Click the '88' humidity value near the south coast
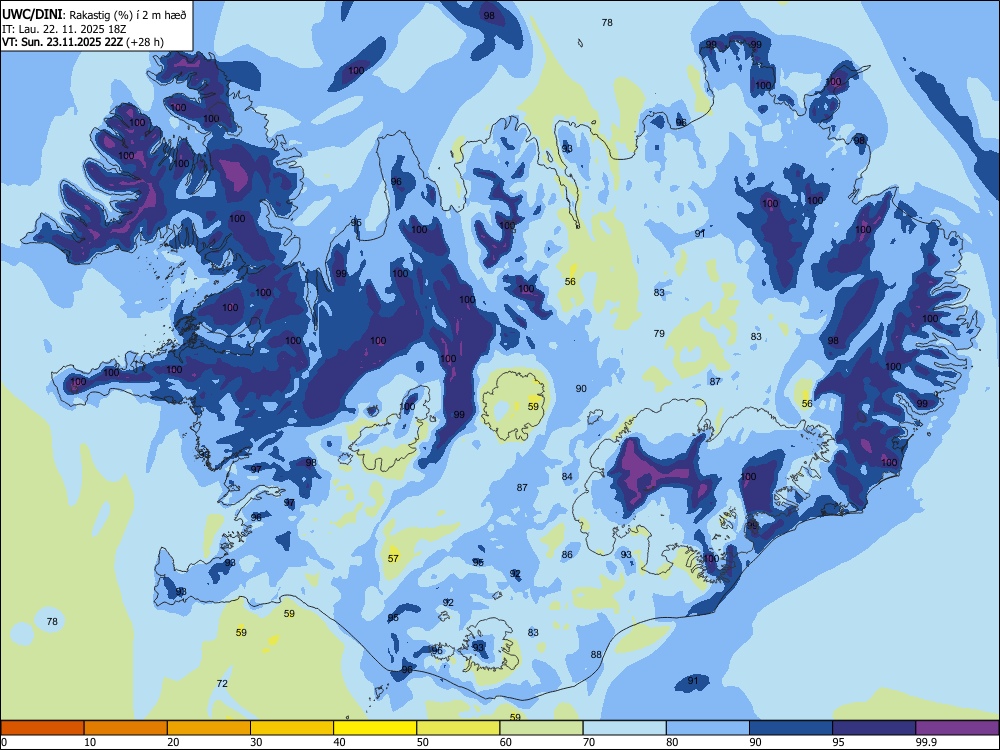This screenshot has width=1000, height=750. pos(596,654)
